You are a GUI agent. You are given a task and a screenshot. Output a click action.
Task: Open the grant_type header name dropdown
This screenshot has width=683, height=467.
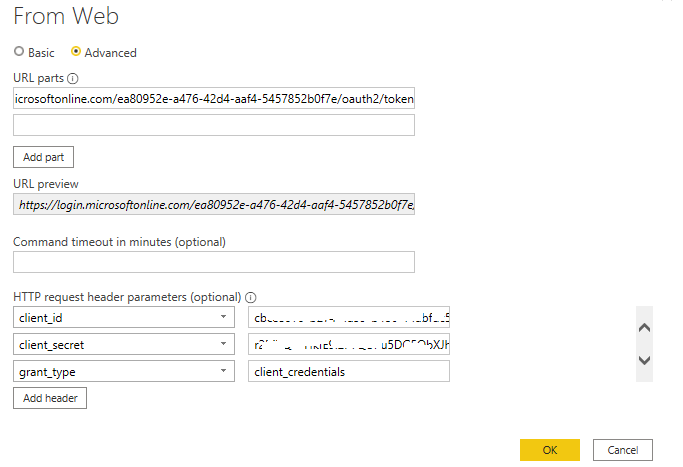pyautogui.click(x=223, y=371)
